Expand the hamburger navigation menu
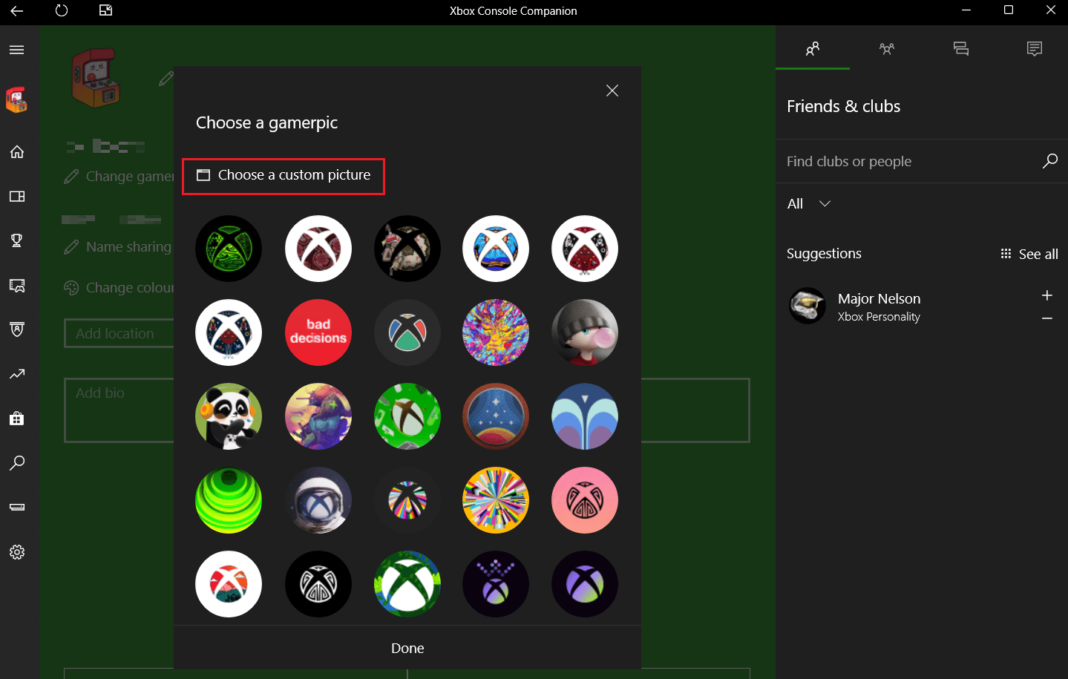Viewport: 1068px width, 679px height. coord(17,49)
